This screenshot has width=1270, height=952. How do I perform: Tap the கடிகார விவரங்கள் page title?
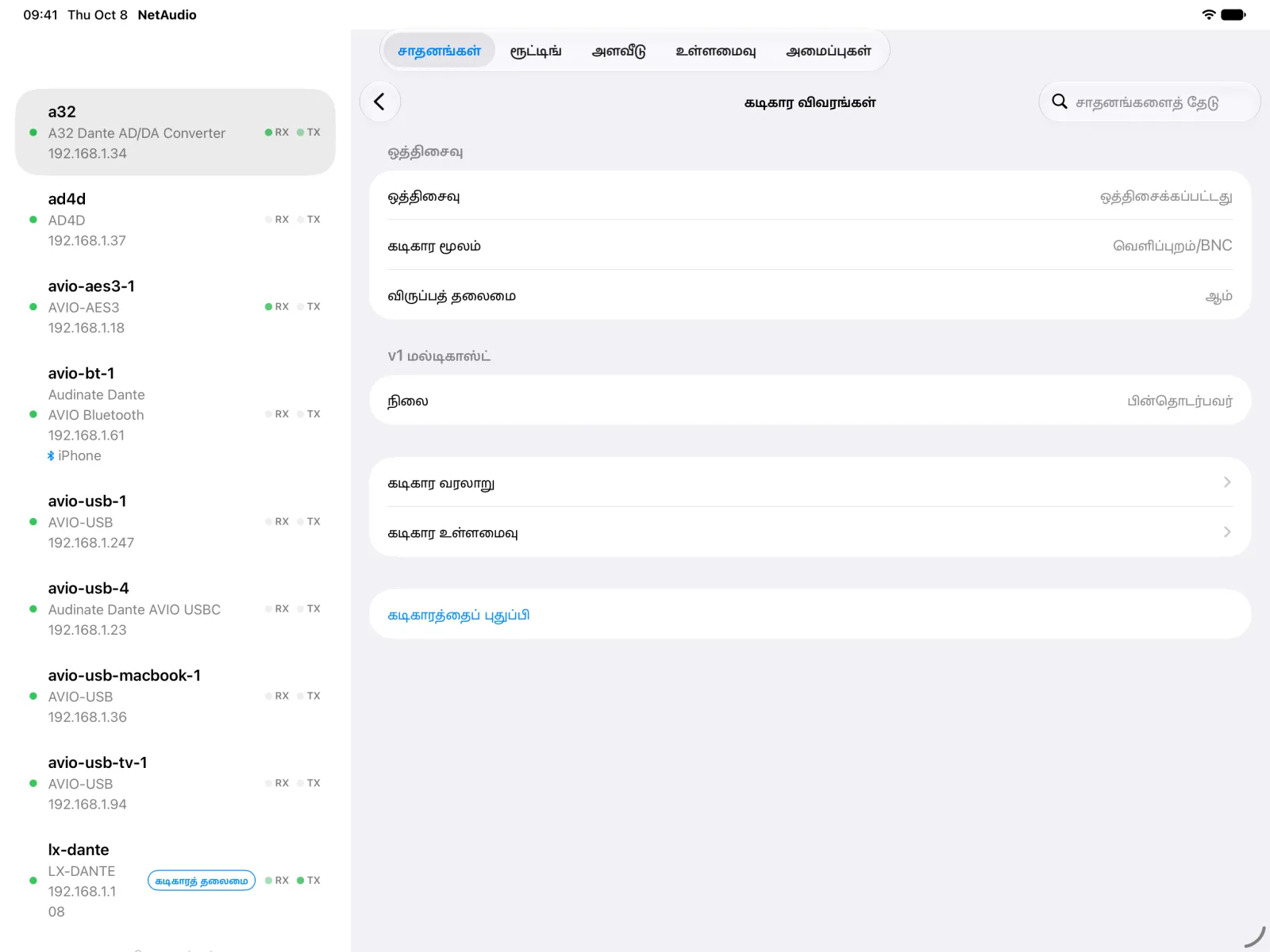click(810, 102)
